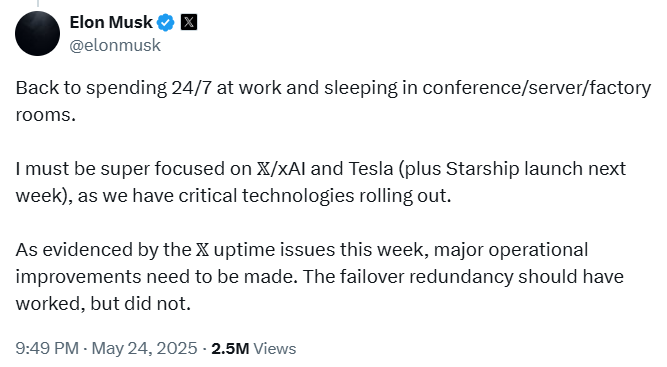This screenshot has height=367, width=667.
Task: Click the thread connector line above the avatar
Action: click(x=37, y=3)
